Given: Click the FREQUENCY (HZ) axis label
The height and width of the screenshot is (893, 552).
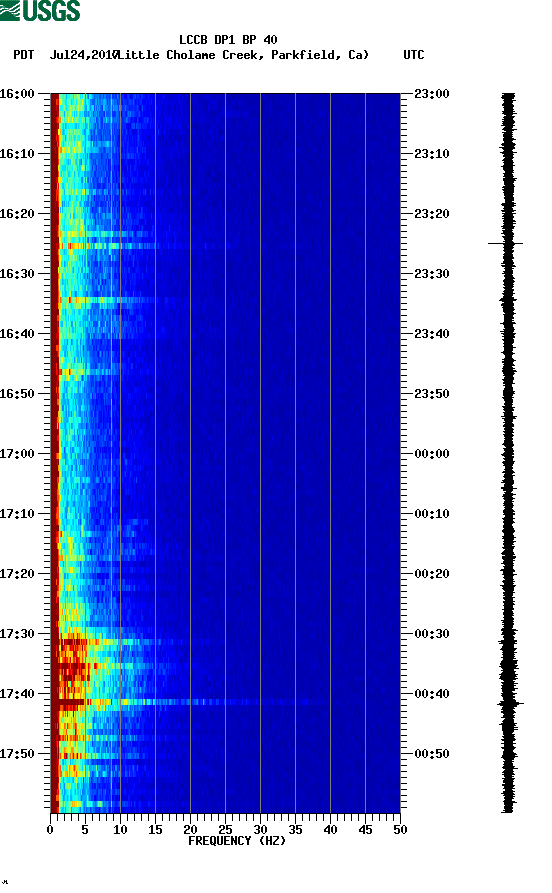Looking at the screenshot, I should pyautogui.click(x=237, y=841).
